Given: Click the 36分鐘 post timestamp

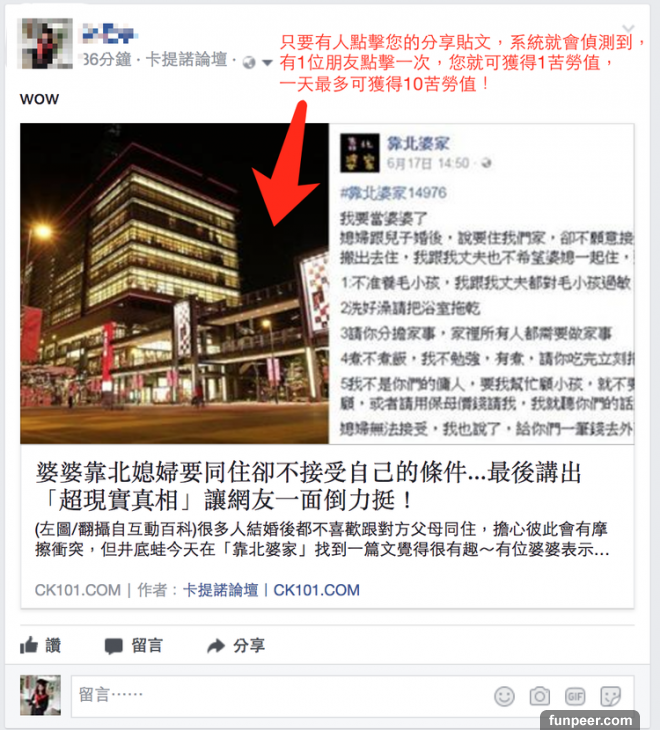Looking at the screenshot, I should point(107,60).
